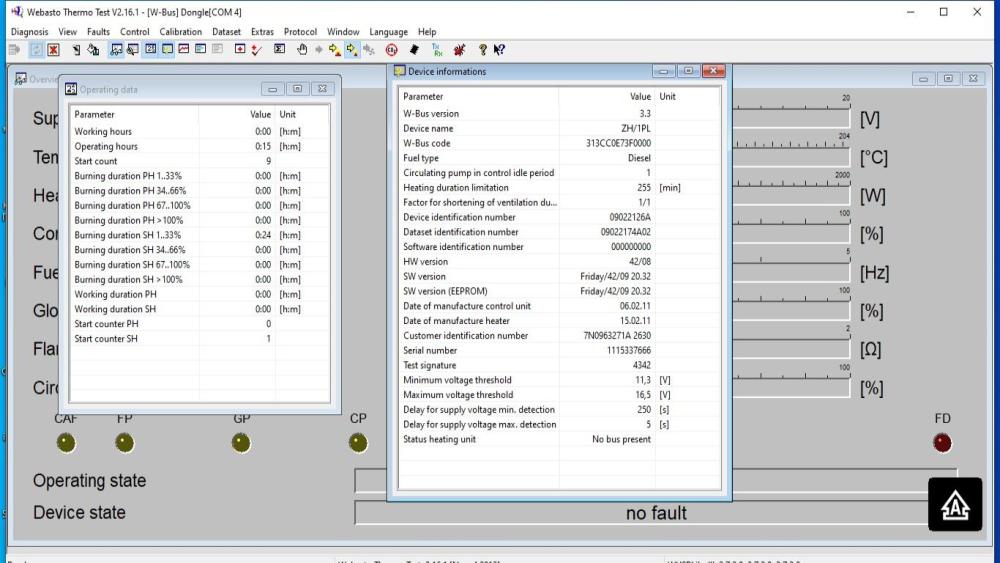Click the FP status indicator lamp

tap(124, 442)
